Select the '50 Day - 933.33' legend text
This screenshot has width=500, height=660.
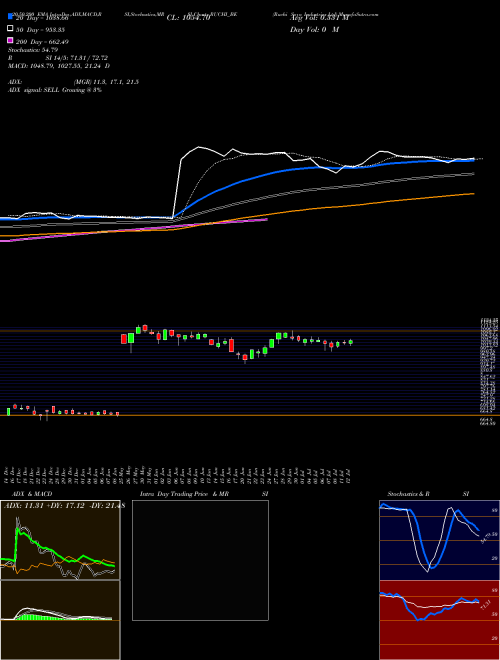point(41,30)
